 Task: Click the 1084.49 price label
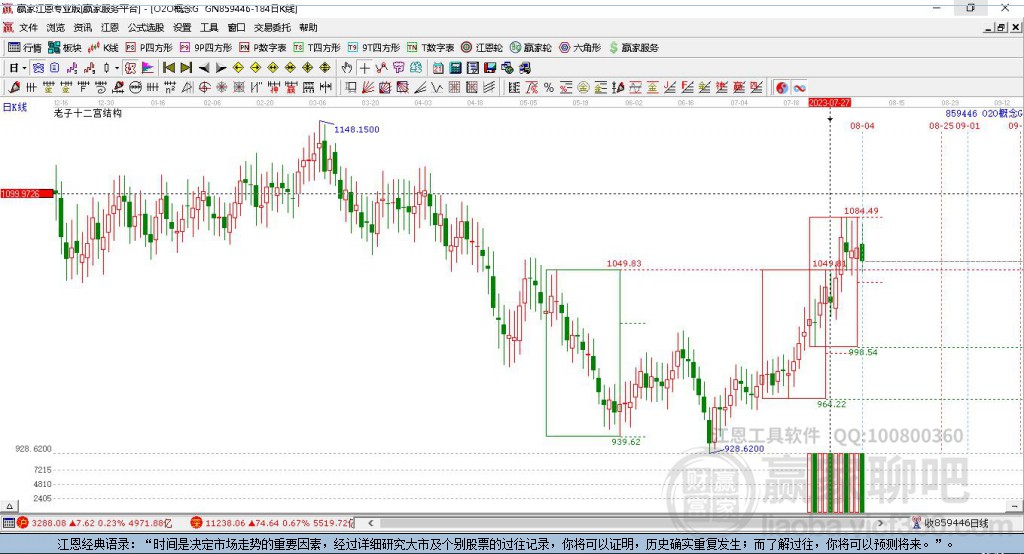point(861,210)
